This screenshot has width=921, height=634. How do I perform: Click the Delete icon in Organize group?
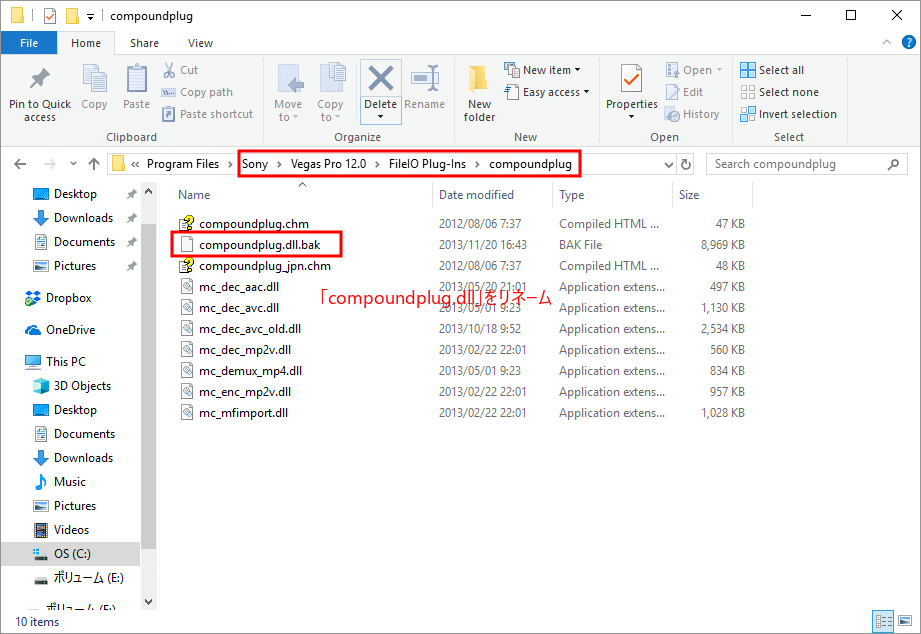(x=380, y=80)
